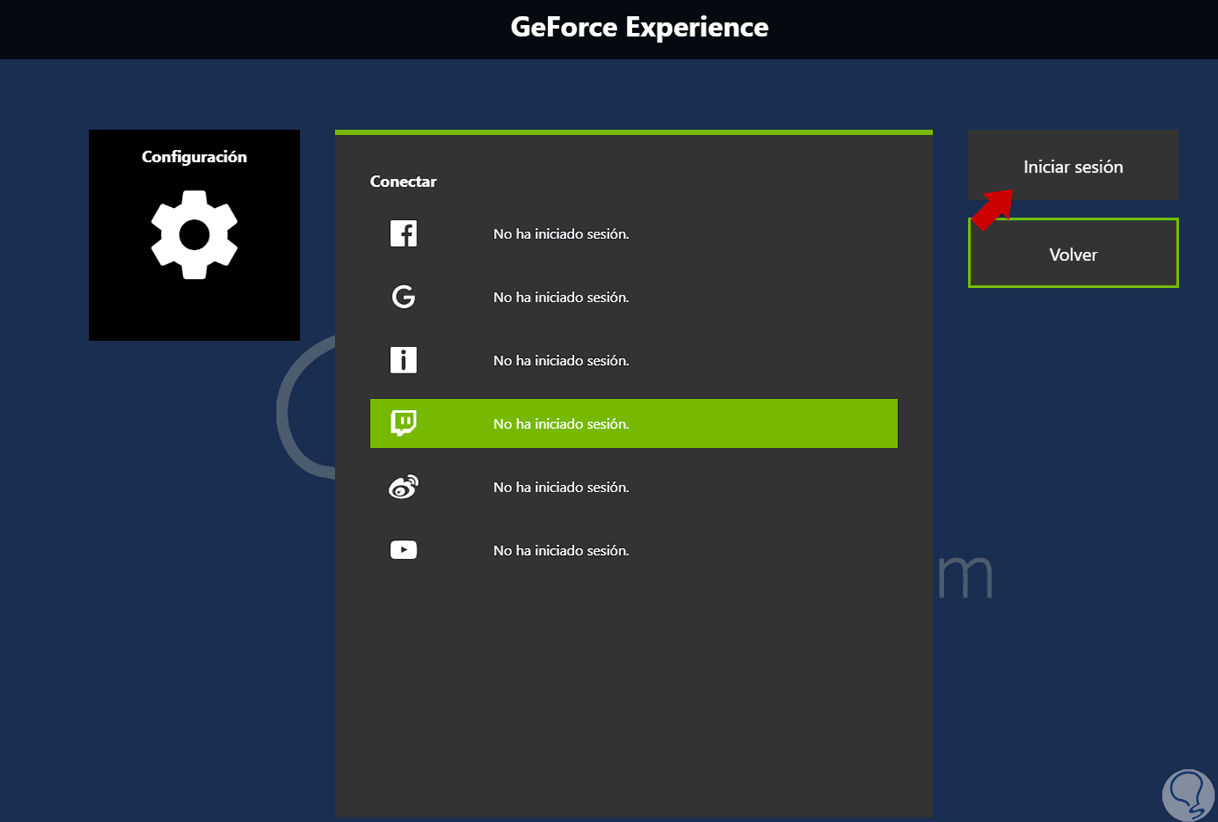1218x822 pixels.
Task: Select the YouTube icon in Conectar list
Action: tap(403, 550)
